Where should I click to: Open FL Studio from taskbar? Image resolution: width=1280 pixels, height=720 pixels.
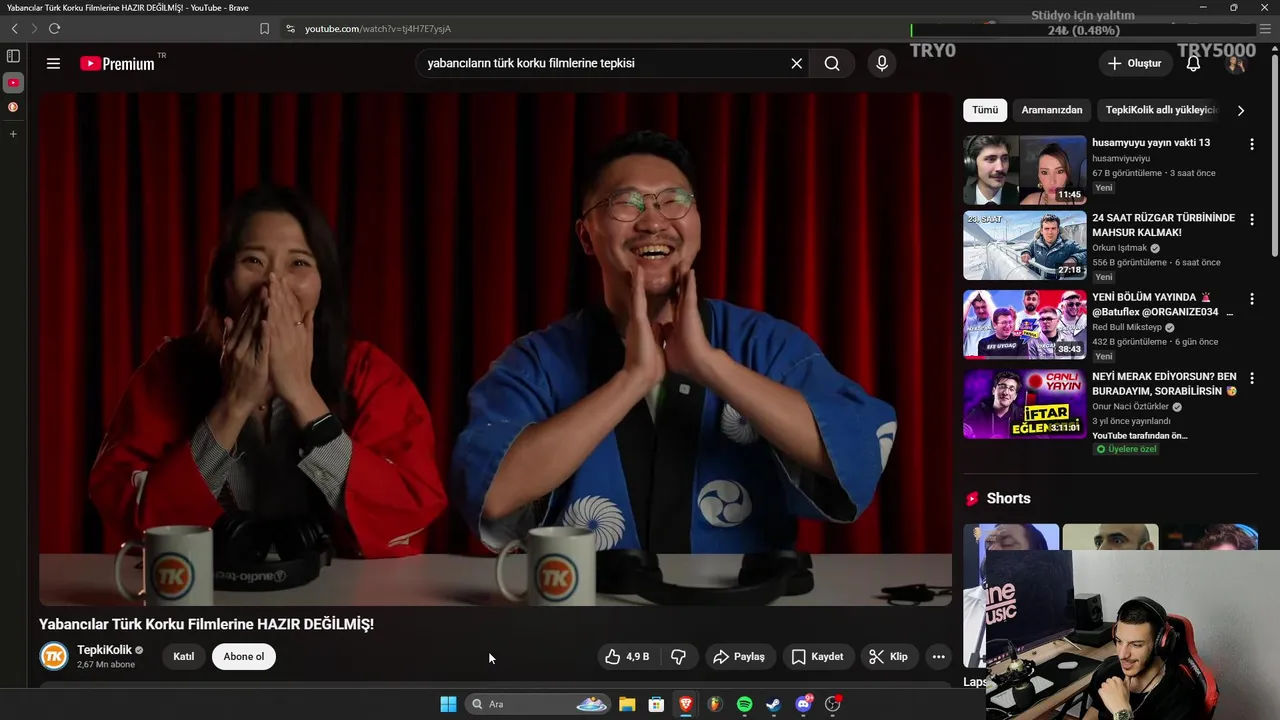point(715,704)
